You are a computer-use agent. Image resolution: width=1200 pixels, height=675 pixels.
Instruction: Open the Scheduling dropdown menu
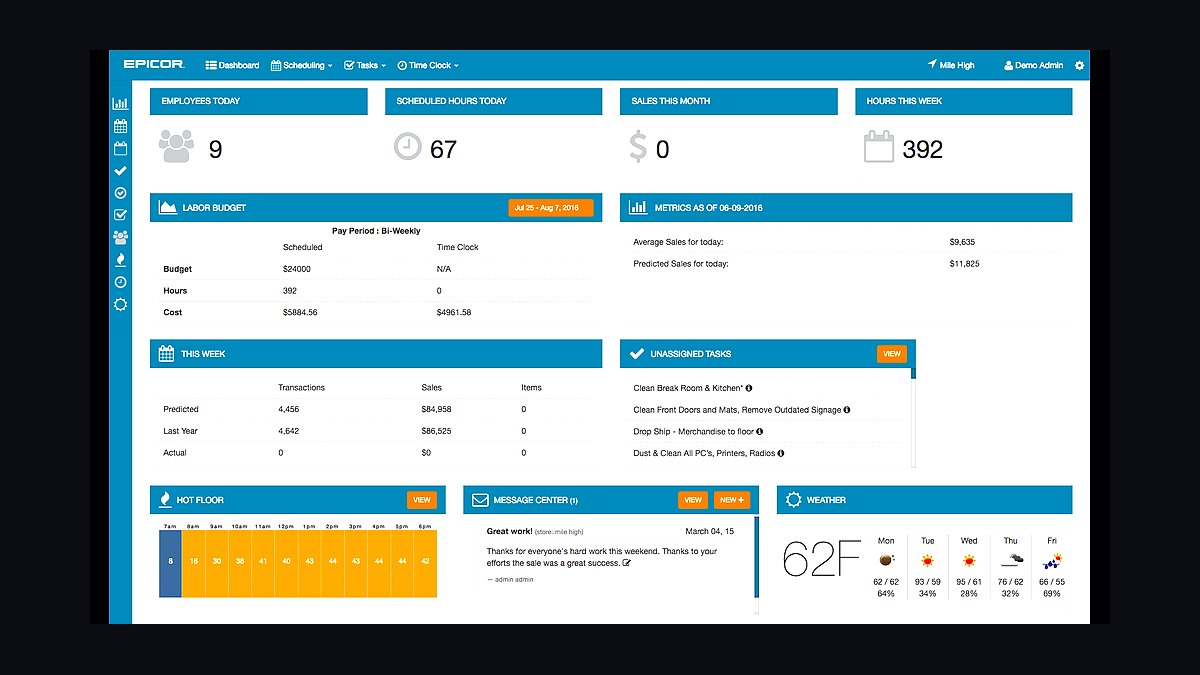coord(302,65)
